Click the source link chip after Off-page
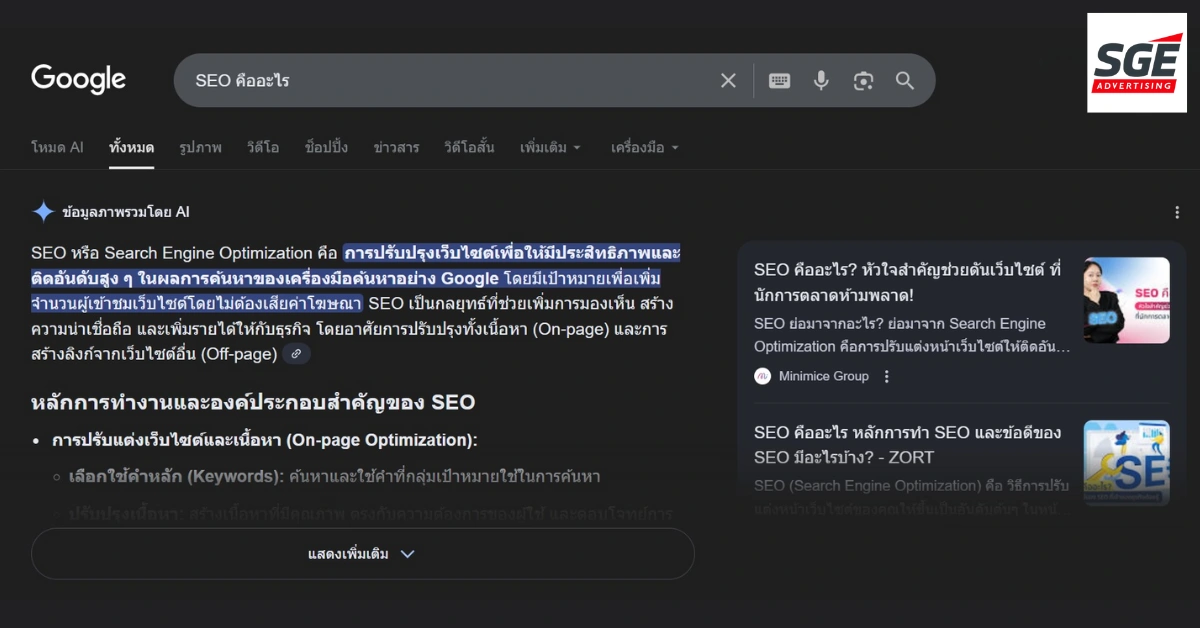 click(296, 354)
